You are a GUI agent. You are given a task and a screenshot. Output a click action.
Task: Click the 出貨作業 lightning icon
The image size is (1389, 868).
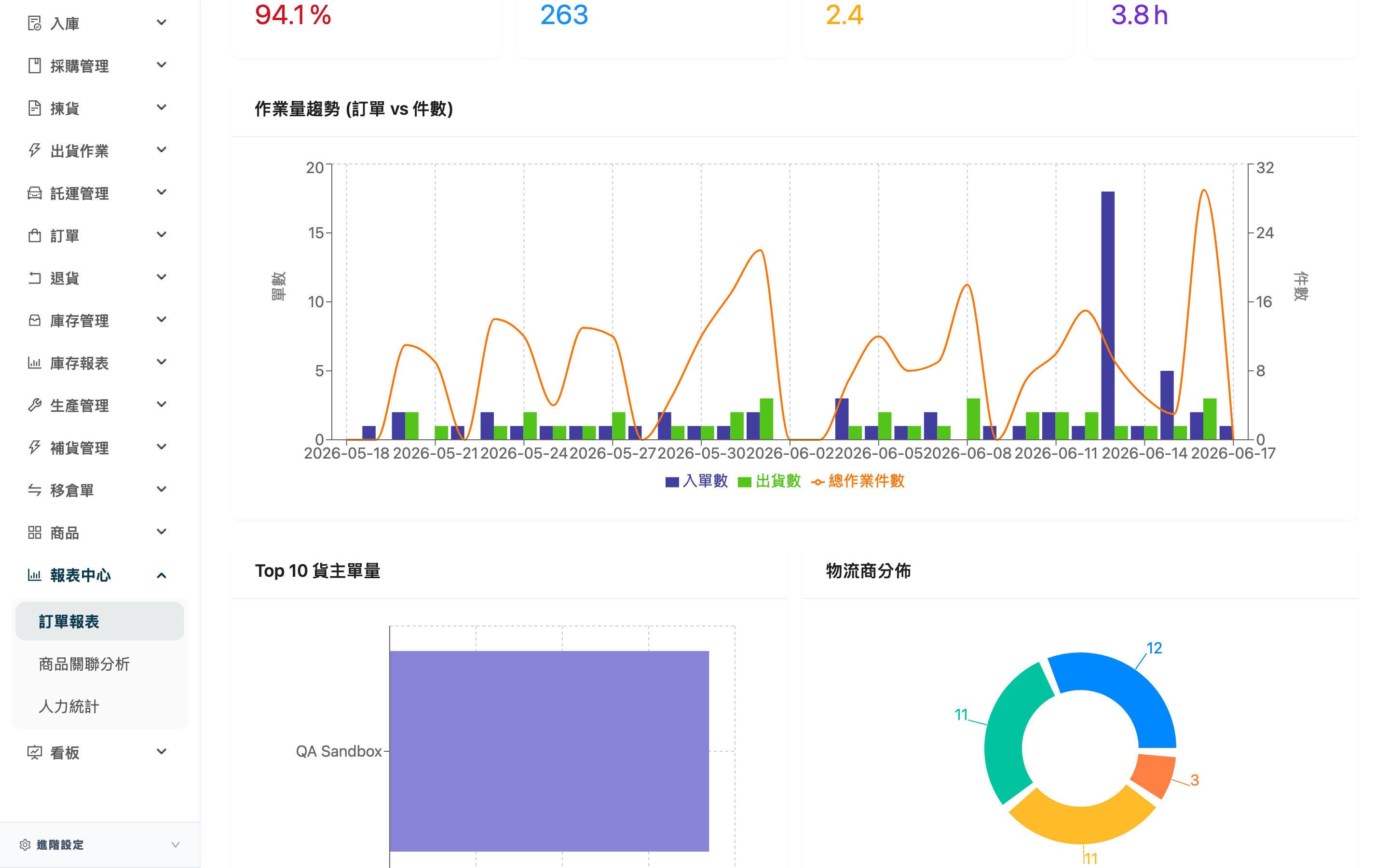(34, 150)
